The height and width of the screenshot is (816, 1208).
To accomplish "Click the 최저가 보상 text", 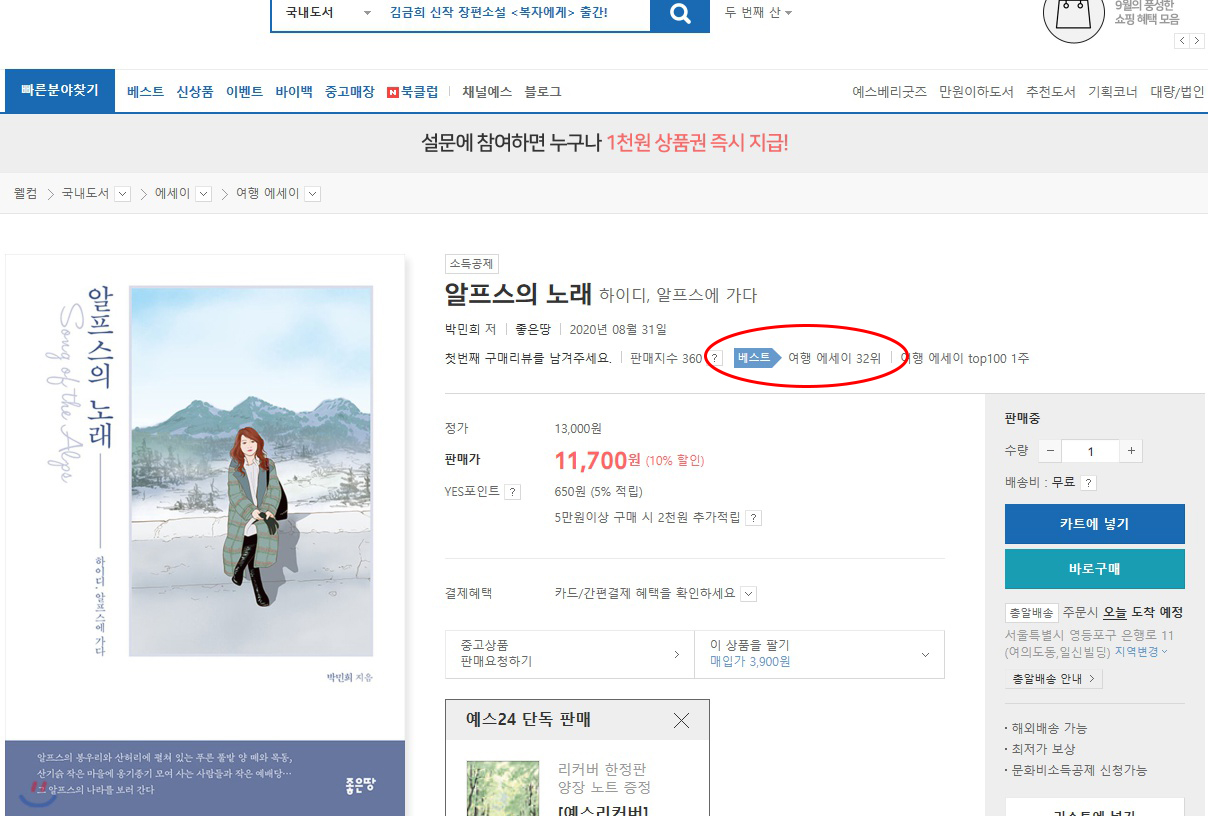I will [1043, 749].
